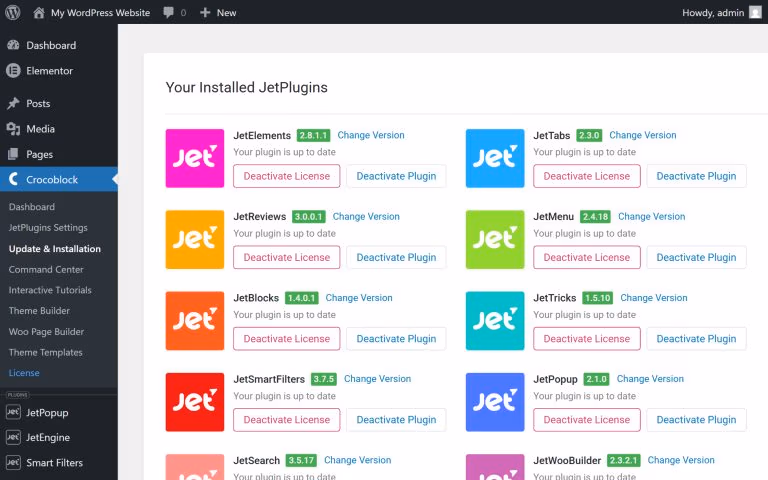Viewport: 768px width, 480px height.
Task: Click Change Version for JetPopup
Action: coord(650,379)
